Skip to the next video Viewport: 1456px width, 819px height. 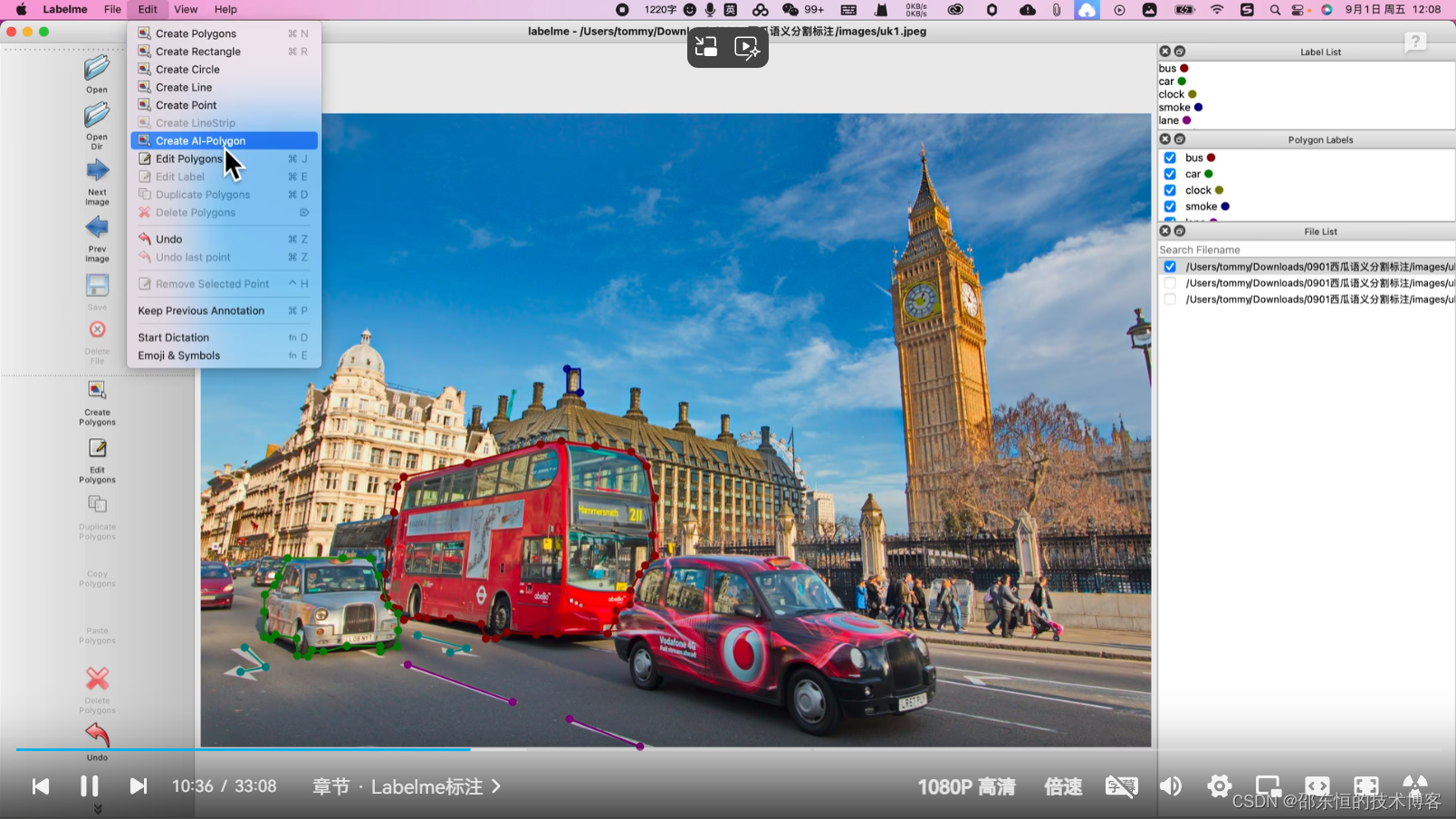[x=138, y=786]
